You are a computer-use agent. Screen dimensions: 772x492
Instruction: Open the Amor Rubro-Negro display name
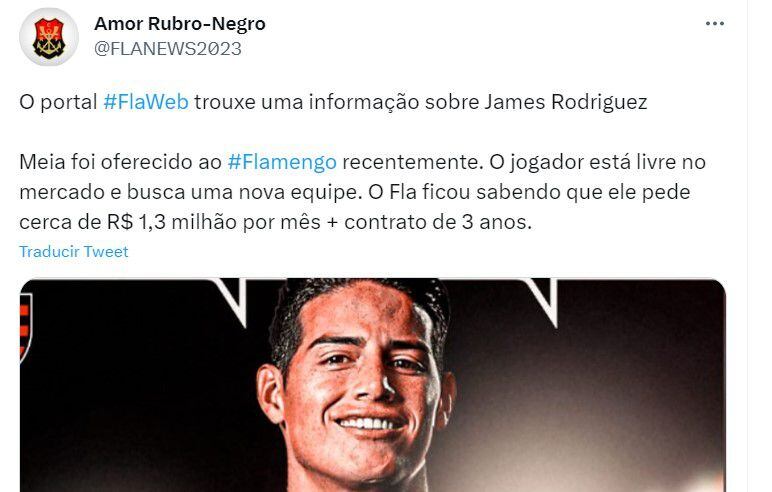coord(180,24)
